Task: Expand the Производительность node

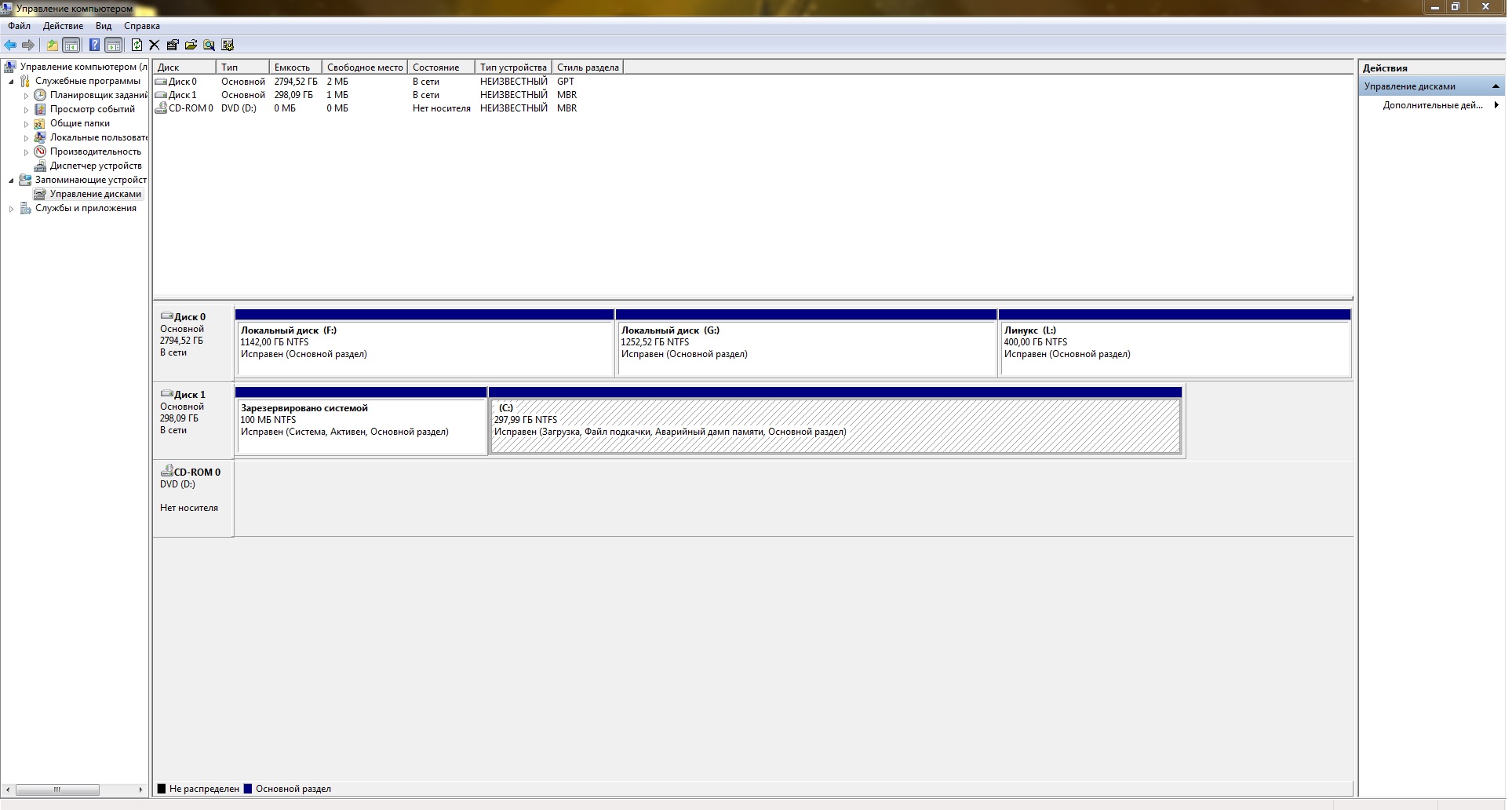Action: tap(26, 152)
